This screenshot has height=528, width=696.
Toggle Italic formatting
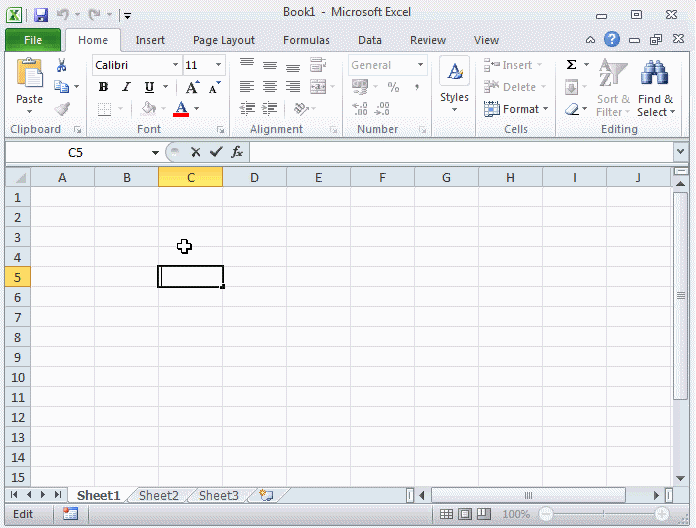(126, 87)
